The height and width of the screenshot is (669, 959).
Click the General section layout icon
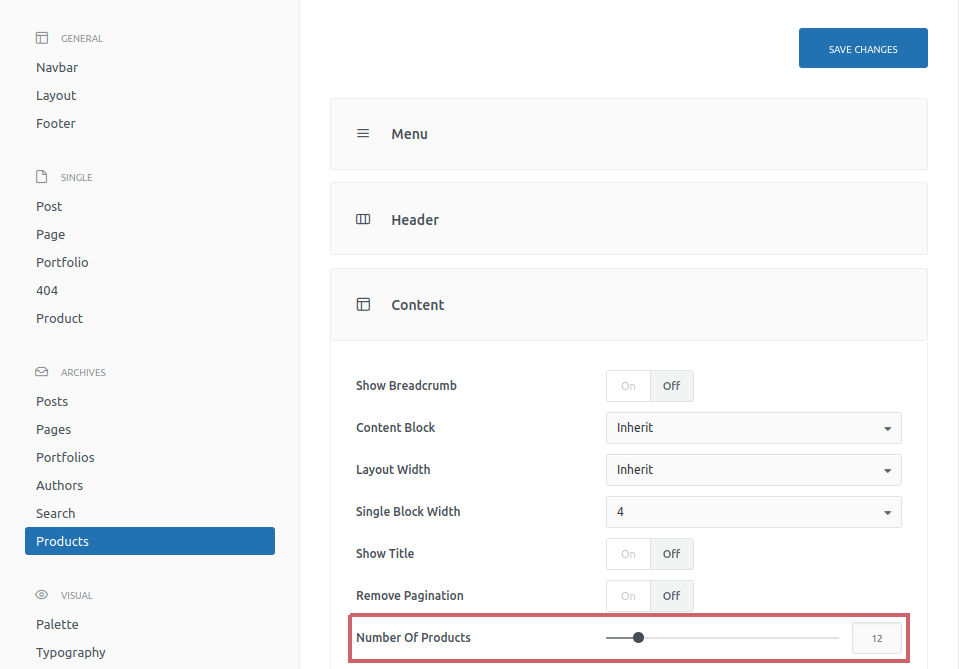[42, 38]
